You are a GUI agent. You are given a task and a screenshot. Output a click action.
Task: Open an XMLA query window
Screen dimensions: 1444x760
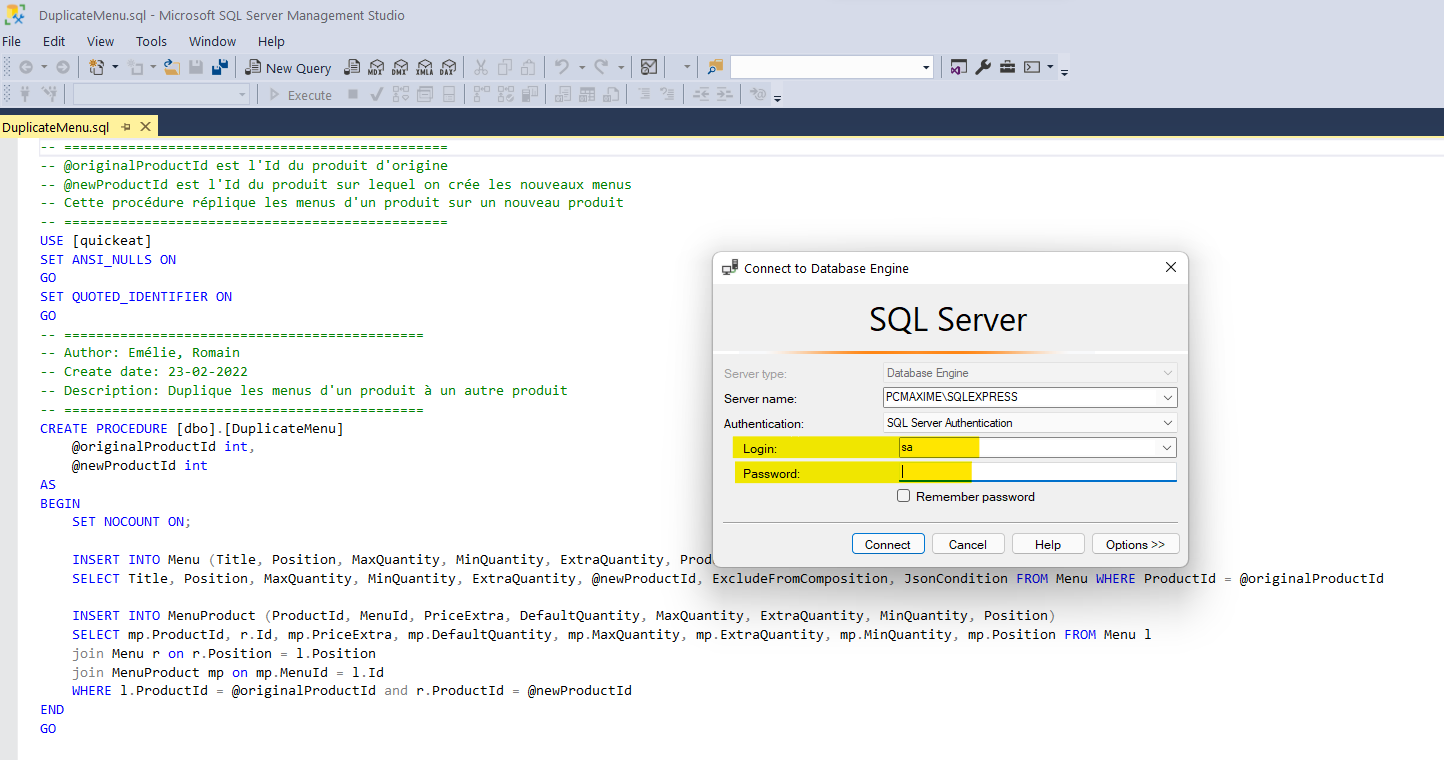[424, 67]
